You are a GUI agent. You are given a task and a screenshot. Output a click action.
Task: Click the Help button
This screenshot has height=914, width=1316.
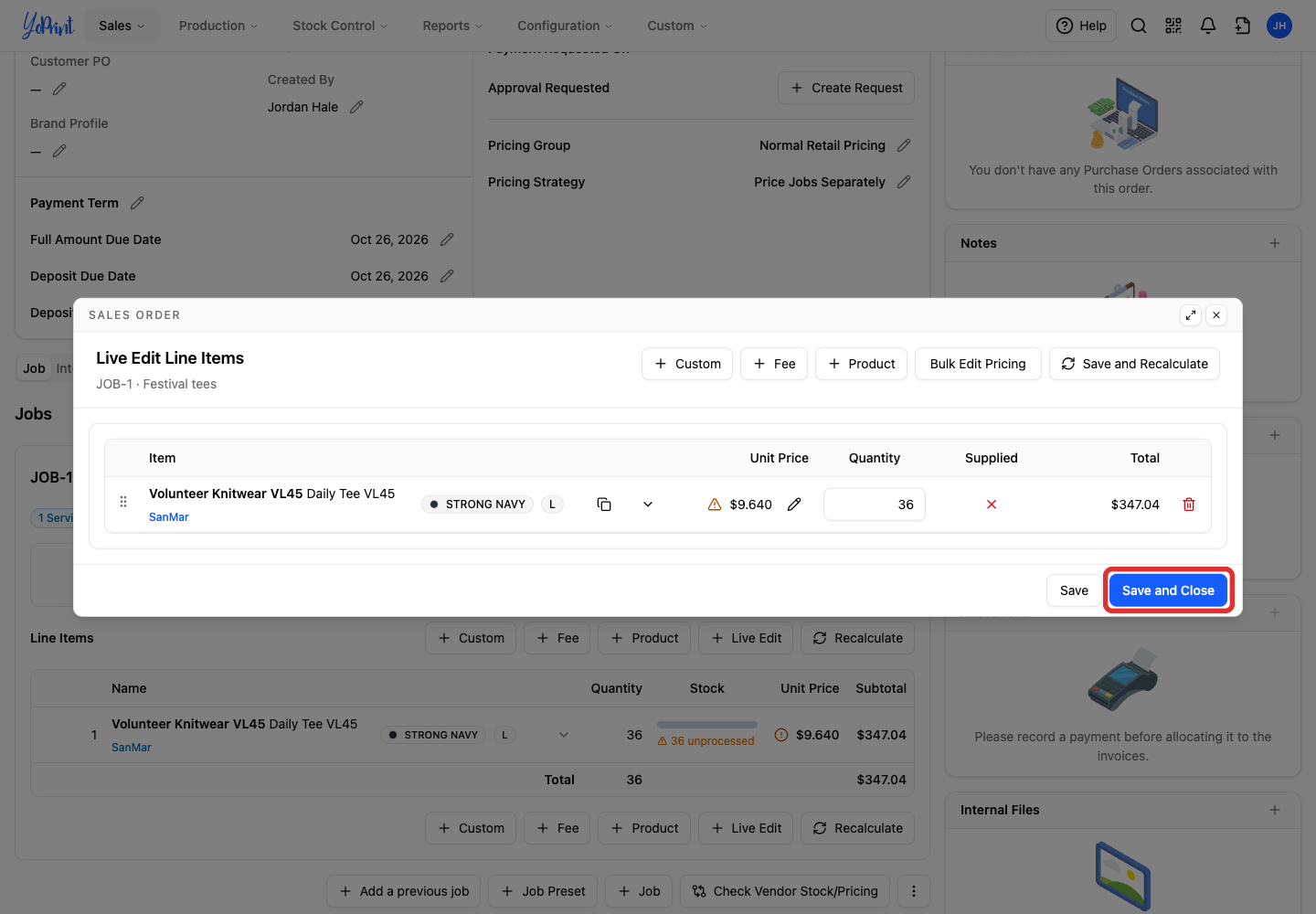(x=1081, y=26)
